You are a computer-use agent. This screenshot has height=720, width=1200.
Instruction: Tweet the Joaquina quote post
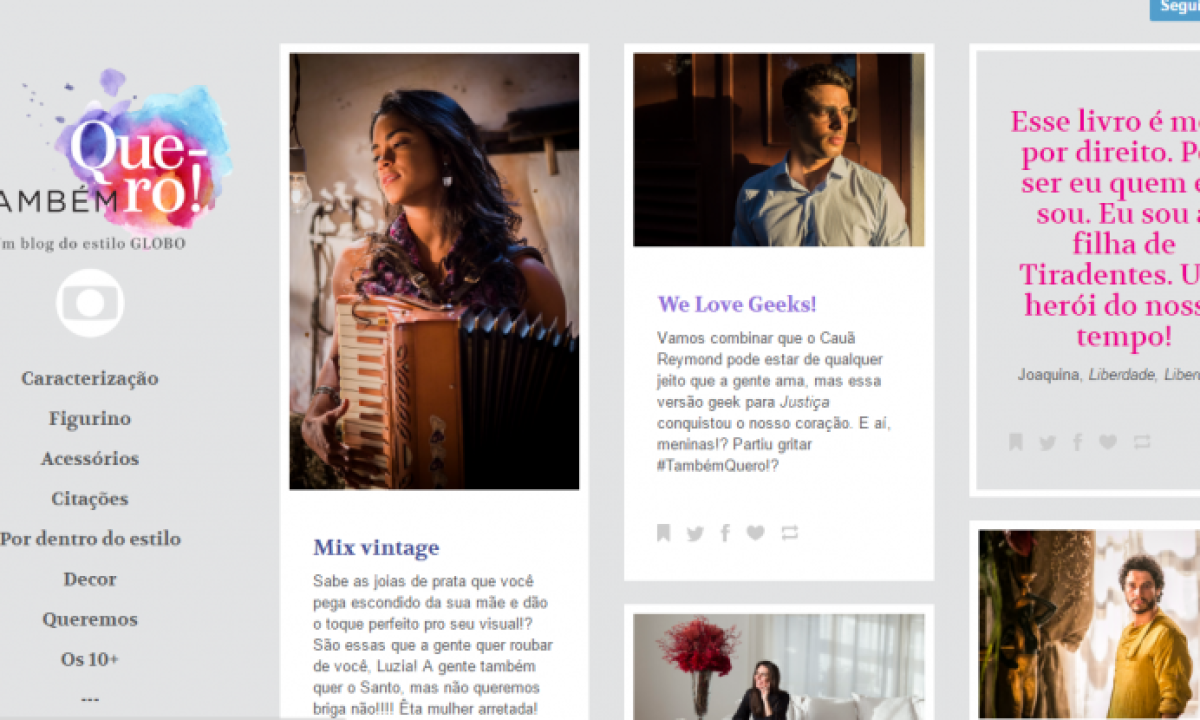coord(1047,442)
